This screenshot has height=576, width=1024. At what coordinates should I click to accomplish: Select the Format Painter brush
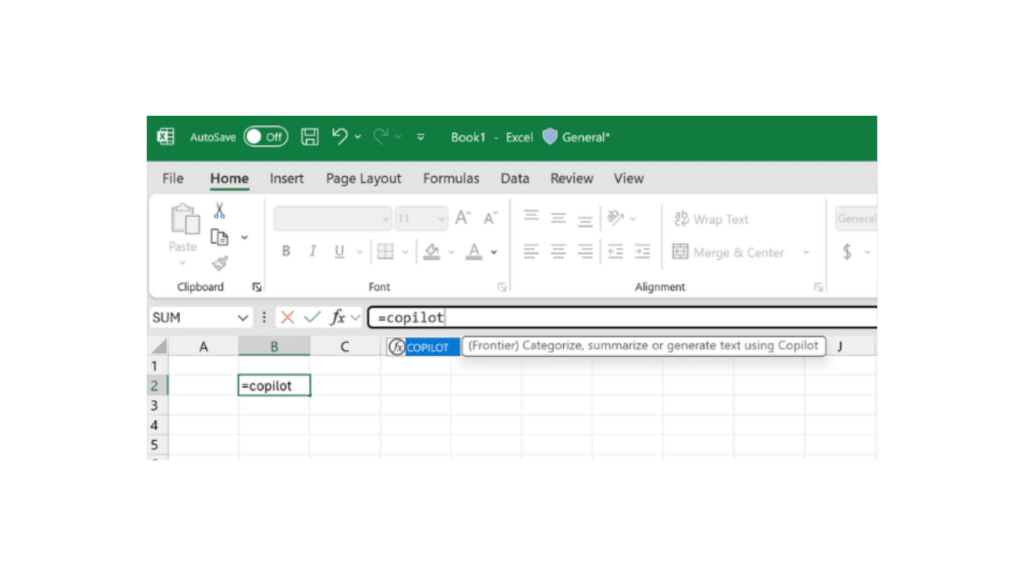point(219,263)
